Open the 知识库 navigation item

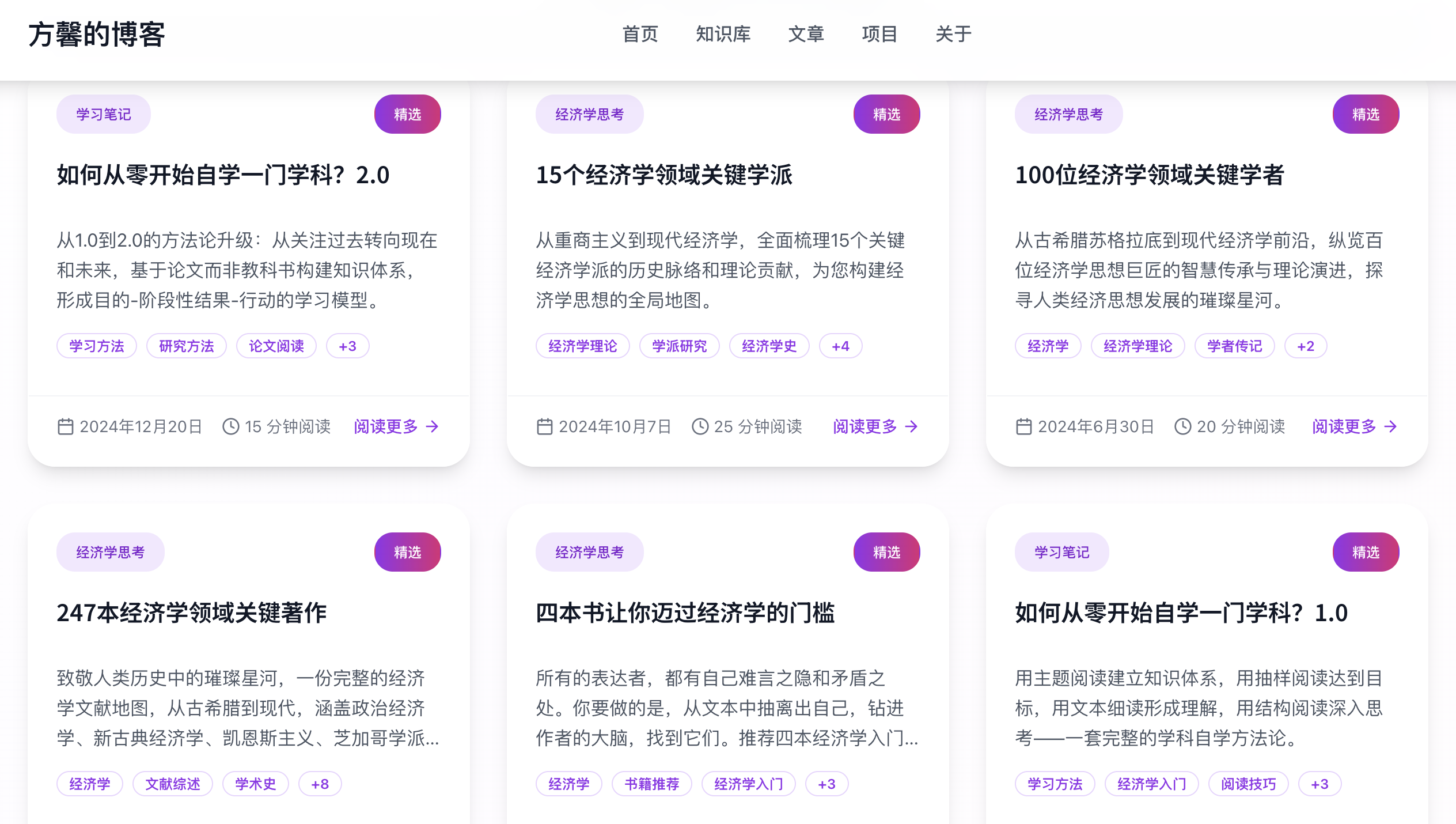point(723,35)
